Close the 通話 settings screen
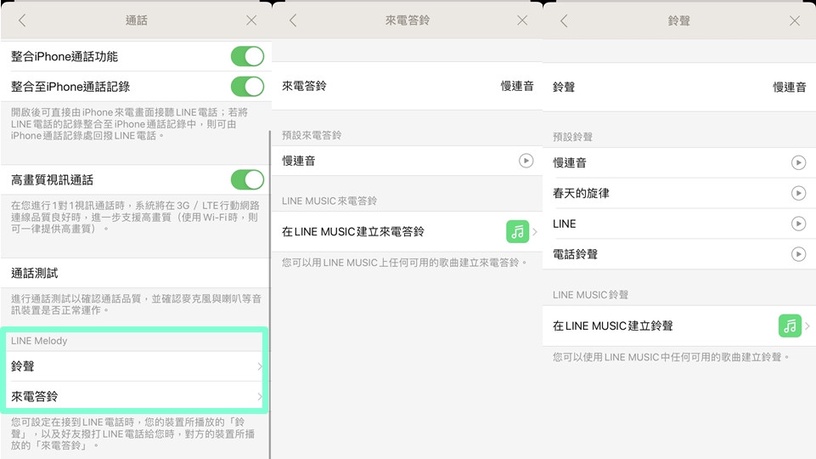Image resolution: width=816 pixels, height=459 pixels. tap(251, 20)
